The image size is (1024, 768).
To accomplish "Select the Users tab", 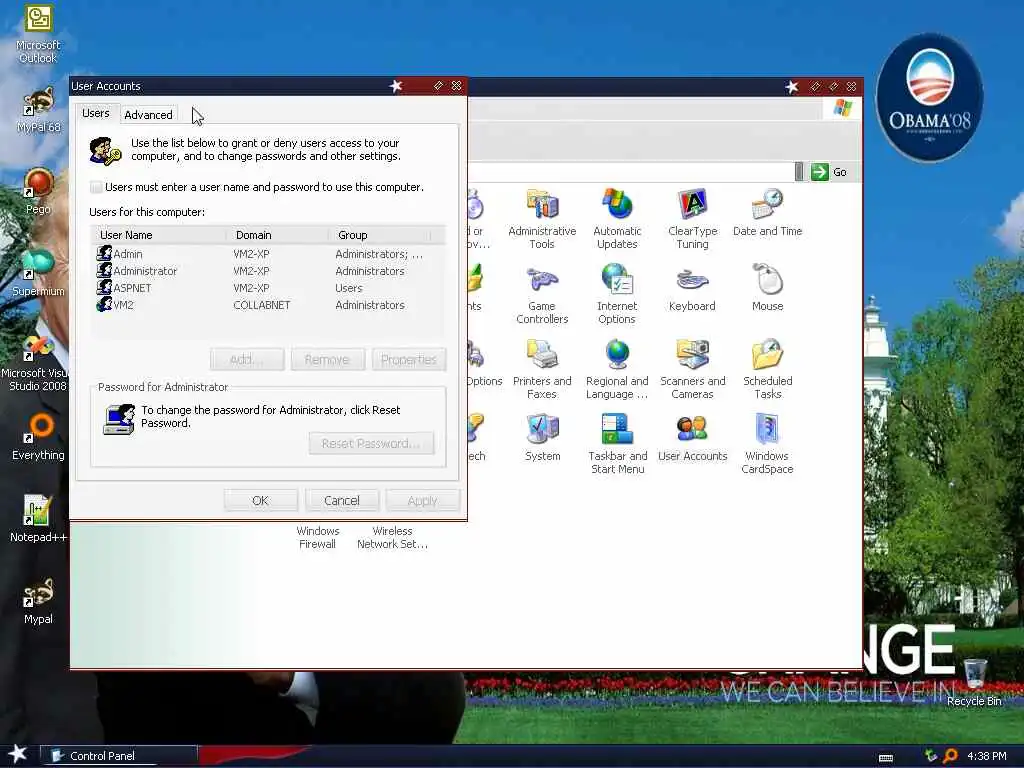I will click(96, 114).
